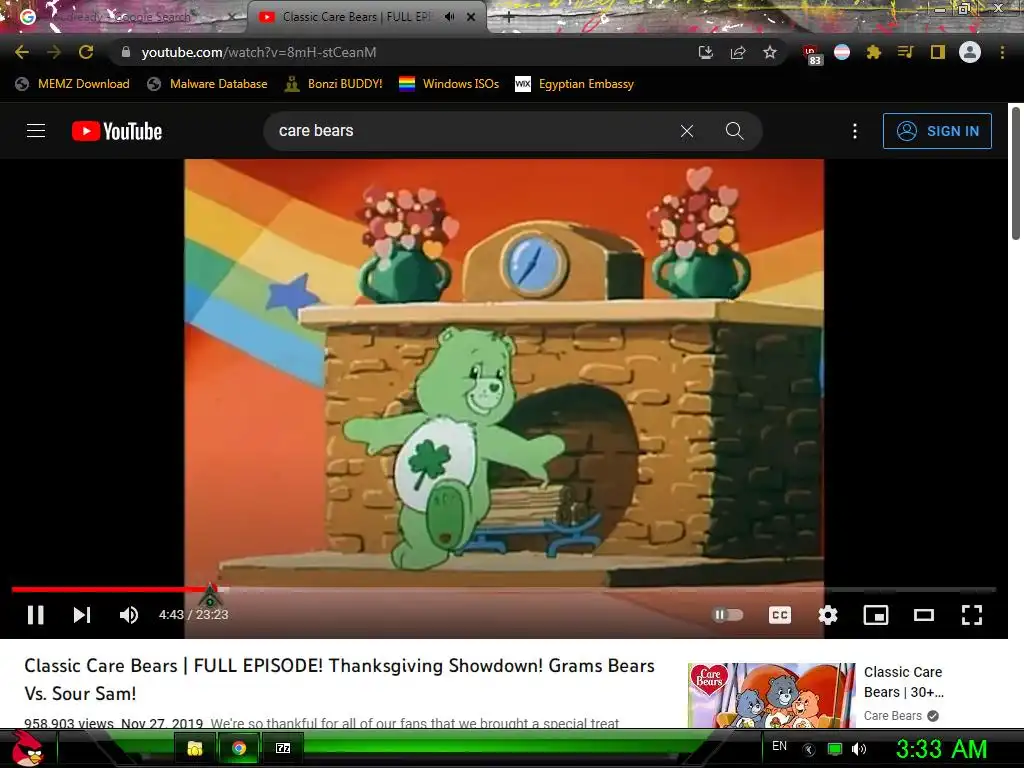Pause the video
The image size is (1024, 768).
tap(35, 615)
